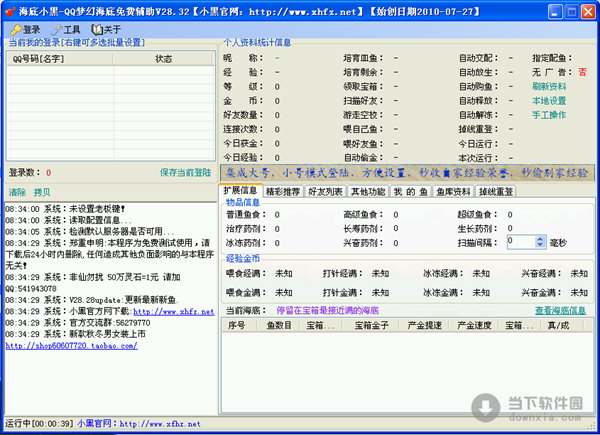This screenshot has width=600, height=435.
Task: Click the log line 未设置老板键
Action: (x=65, y=209)
